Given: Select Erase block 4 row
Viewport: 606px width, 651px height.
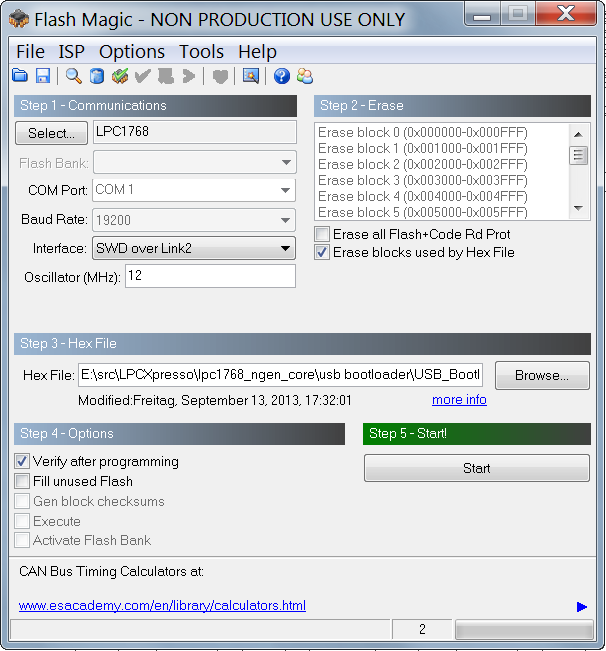Looking at the screenshot, I should [423, 196].
